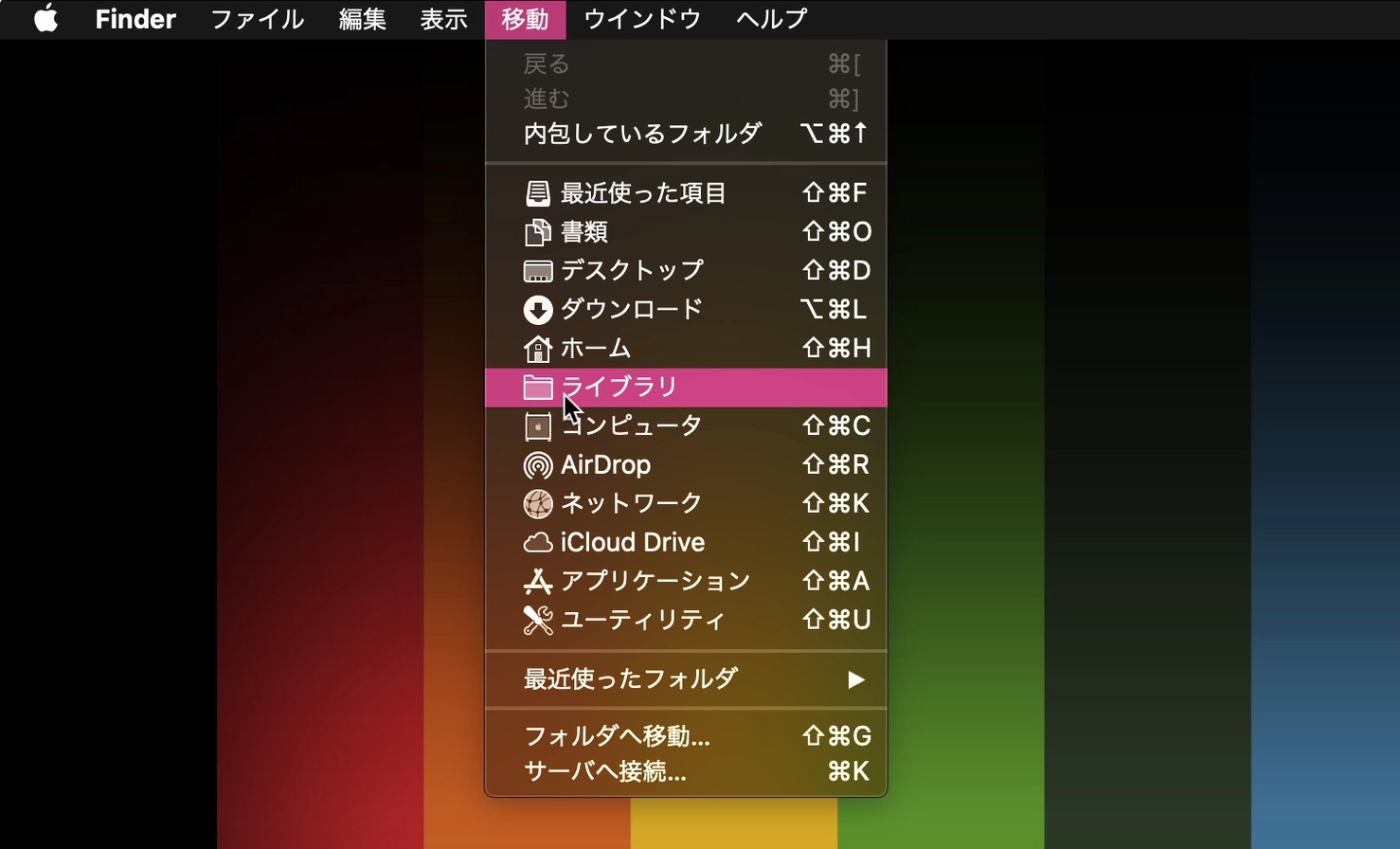Choose ネットワーク menu entry
Viewport: 1400px width, 849px height.
coord(686,504)
